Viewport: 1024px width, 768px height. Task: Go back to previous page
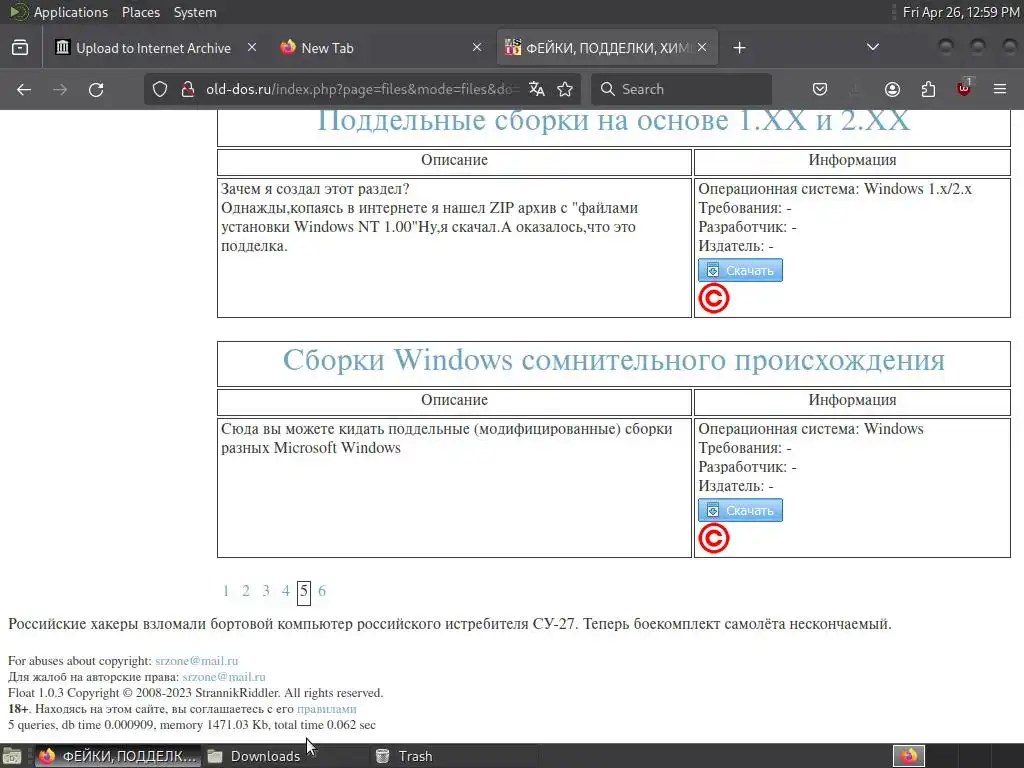(24, 89)
